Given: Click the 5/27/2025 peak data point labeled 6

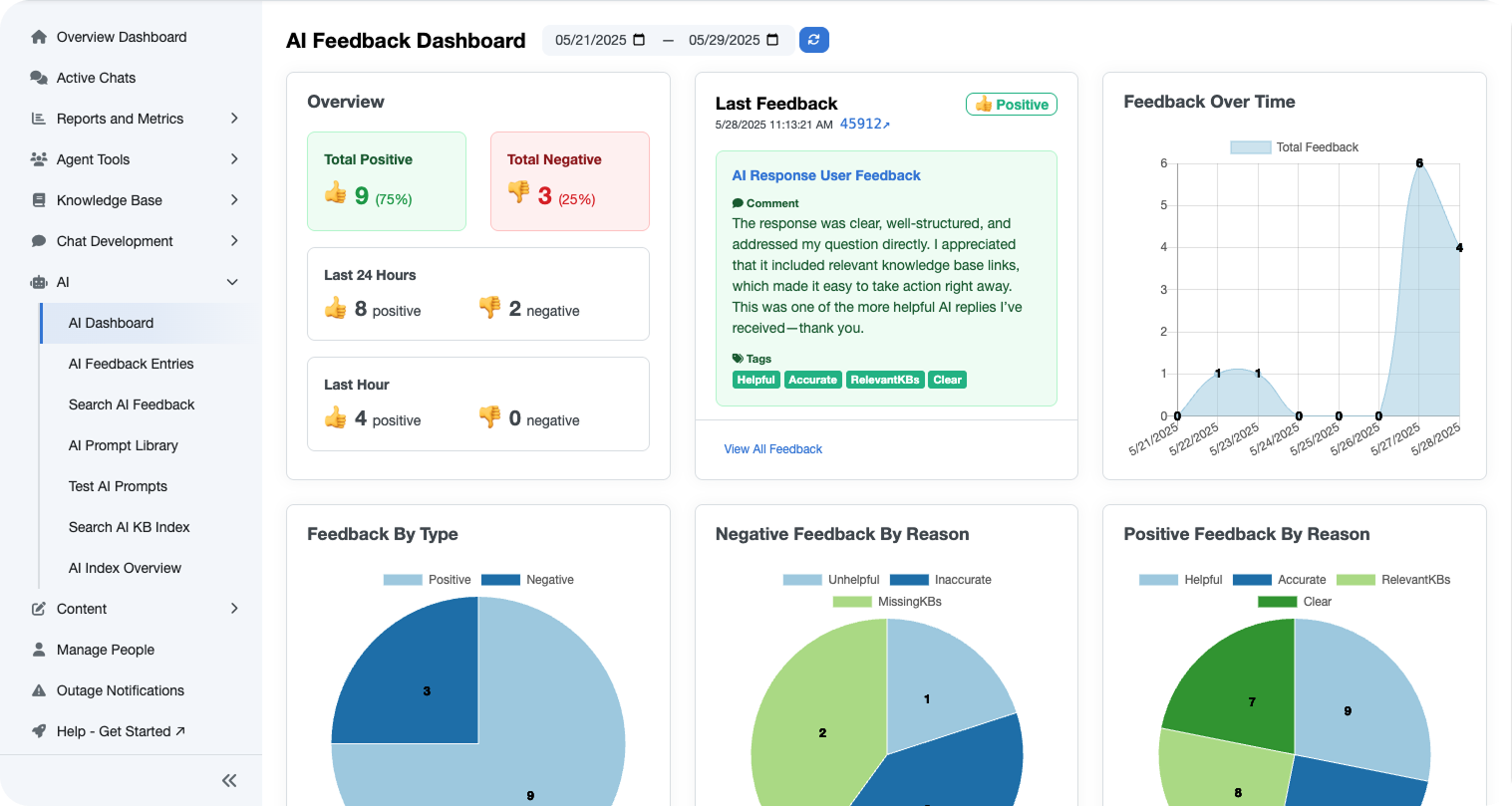Looking at the screenshot, I should (x=1419, y=163).
